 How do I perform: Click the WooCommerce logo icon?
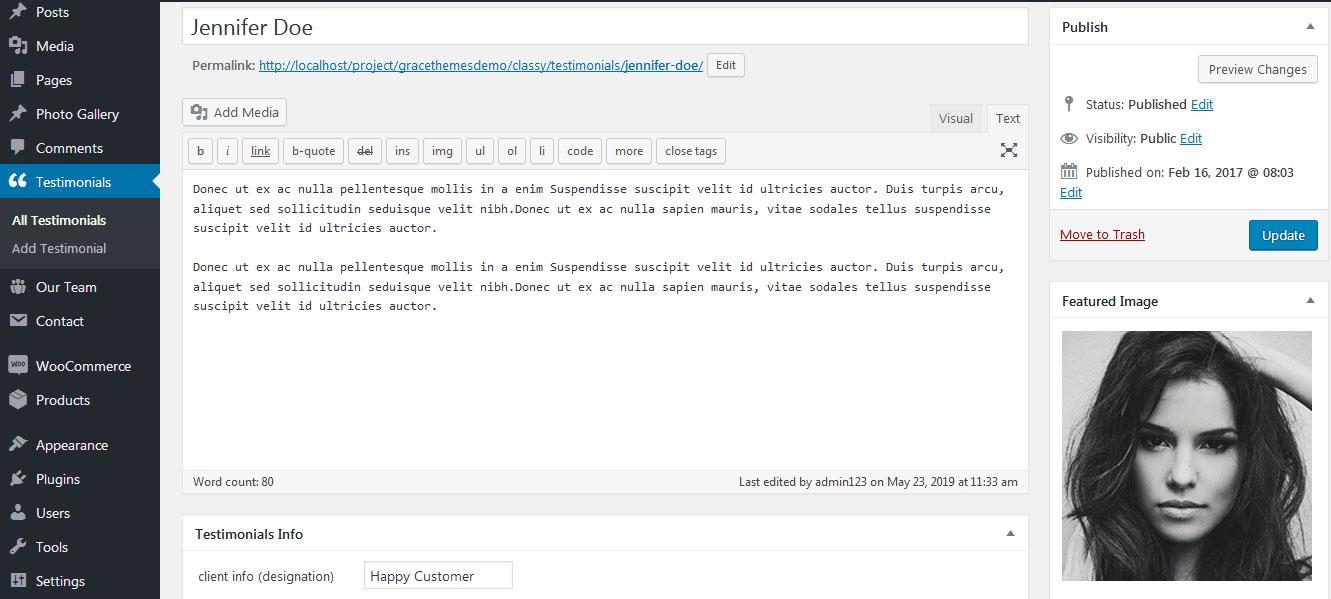[18, 366]
